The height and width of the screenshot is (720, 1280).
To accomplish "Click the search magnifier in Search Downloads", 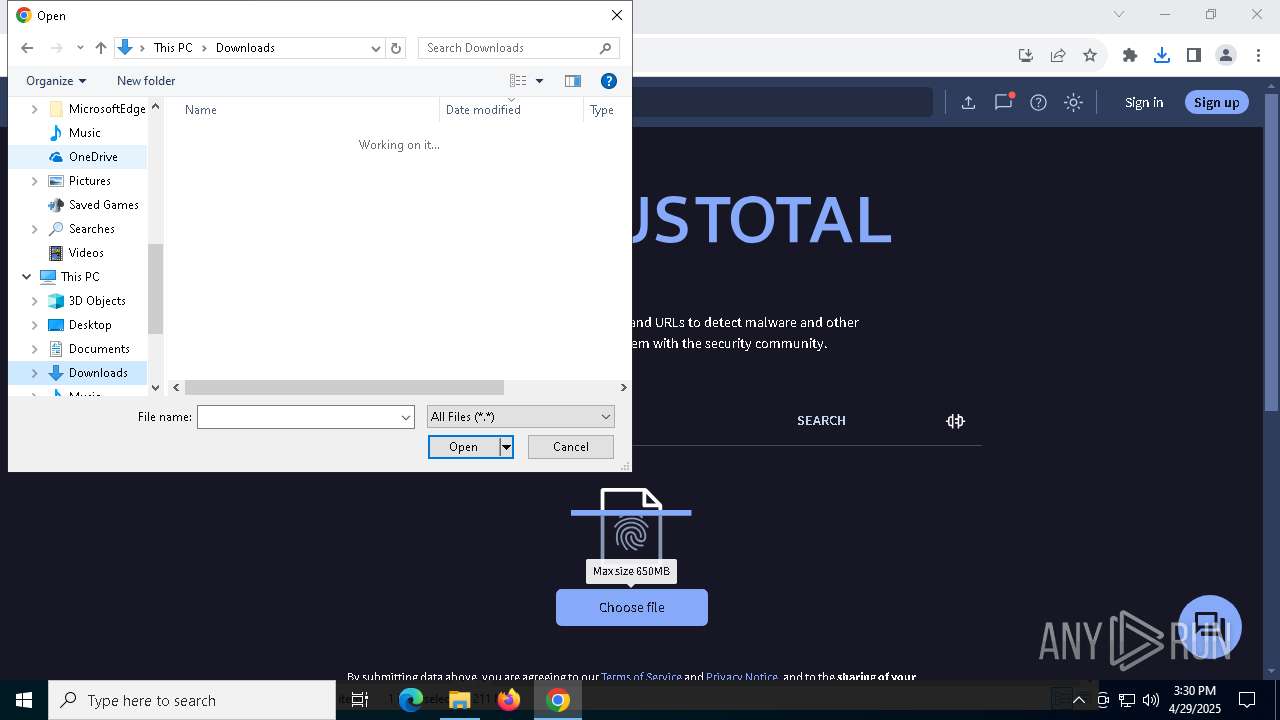I will 605,48.
